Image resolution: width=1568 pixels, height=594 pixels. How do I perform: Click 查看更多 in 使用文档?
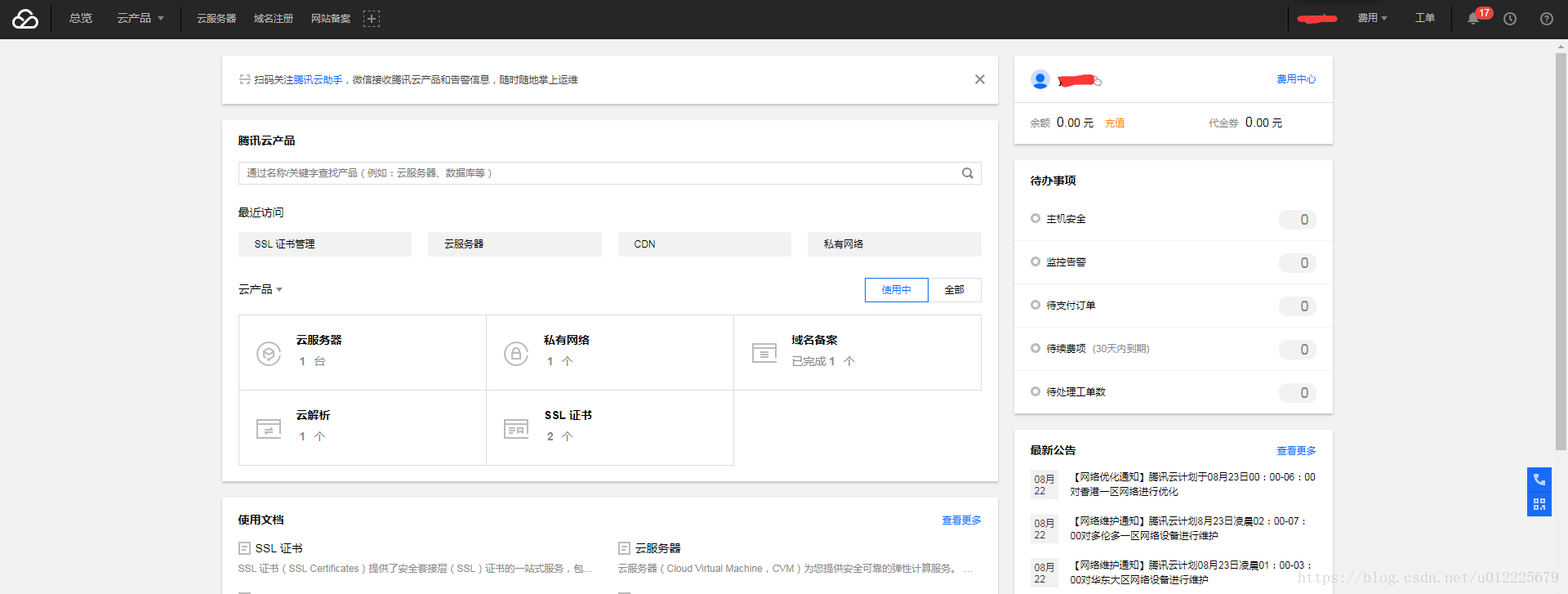tap(961, 520)
